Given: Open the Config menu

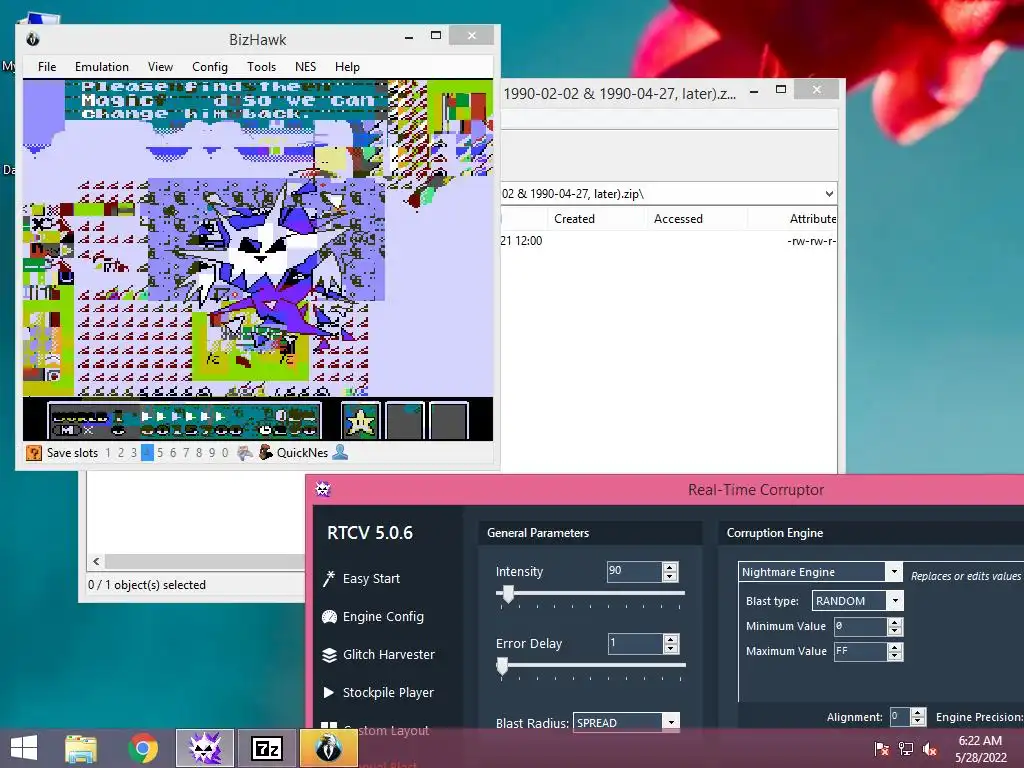Looking at the screenshot, I should click(x=210, y=67).
